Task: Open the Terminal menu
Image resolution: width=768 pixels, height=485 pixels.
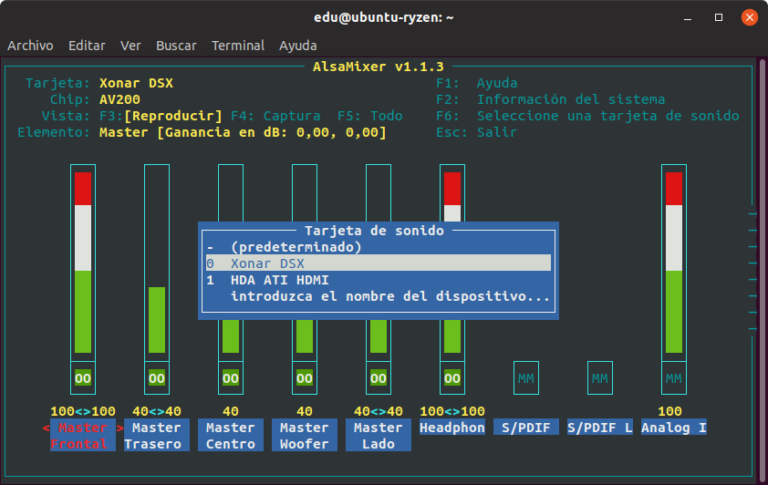Action: pos(238,46)
